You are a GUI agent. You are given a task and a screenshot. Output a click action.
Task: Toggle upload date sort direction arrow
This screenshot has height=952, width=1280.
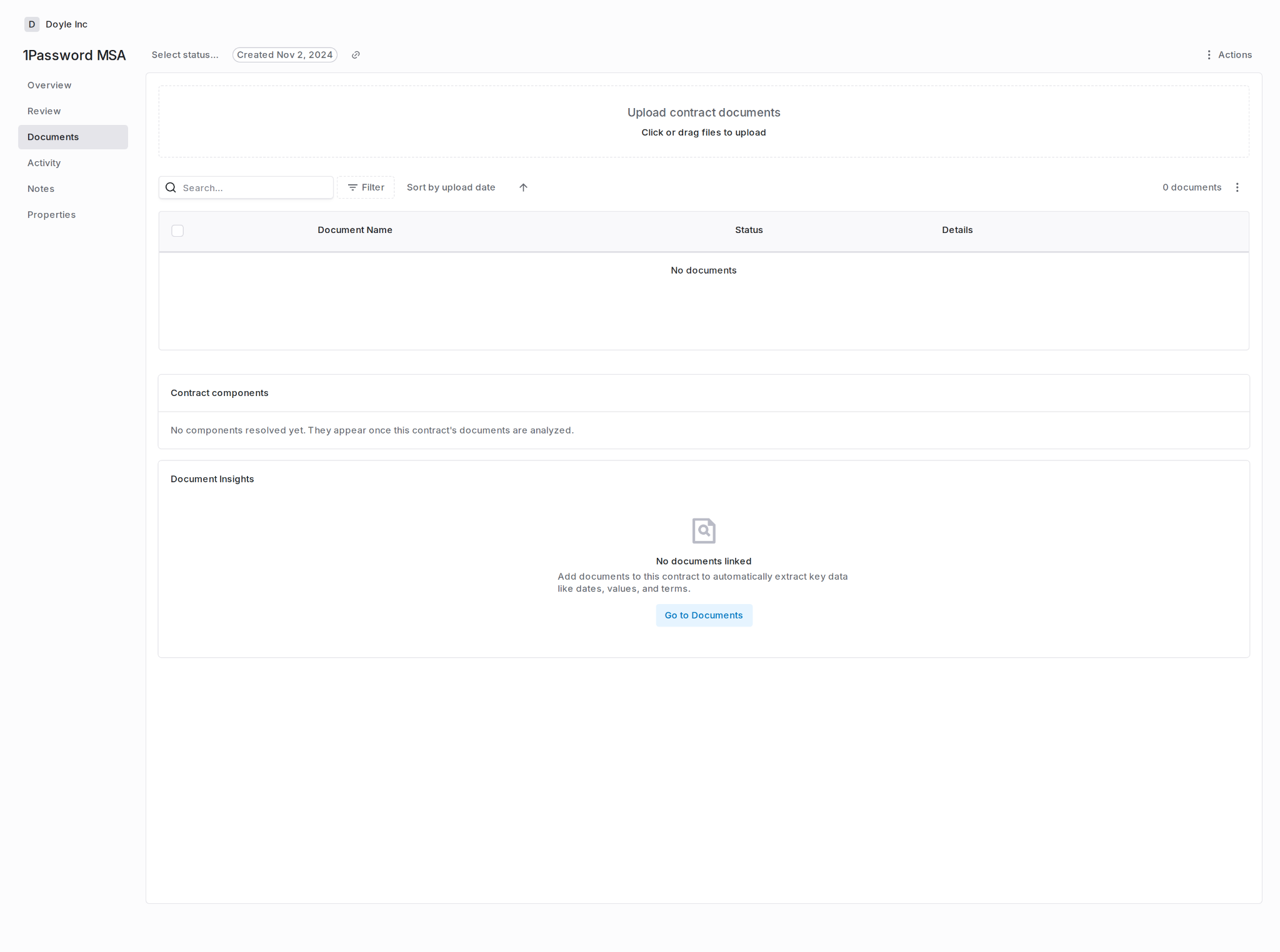523,187
